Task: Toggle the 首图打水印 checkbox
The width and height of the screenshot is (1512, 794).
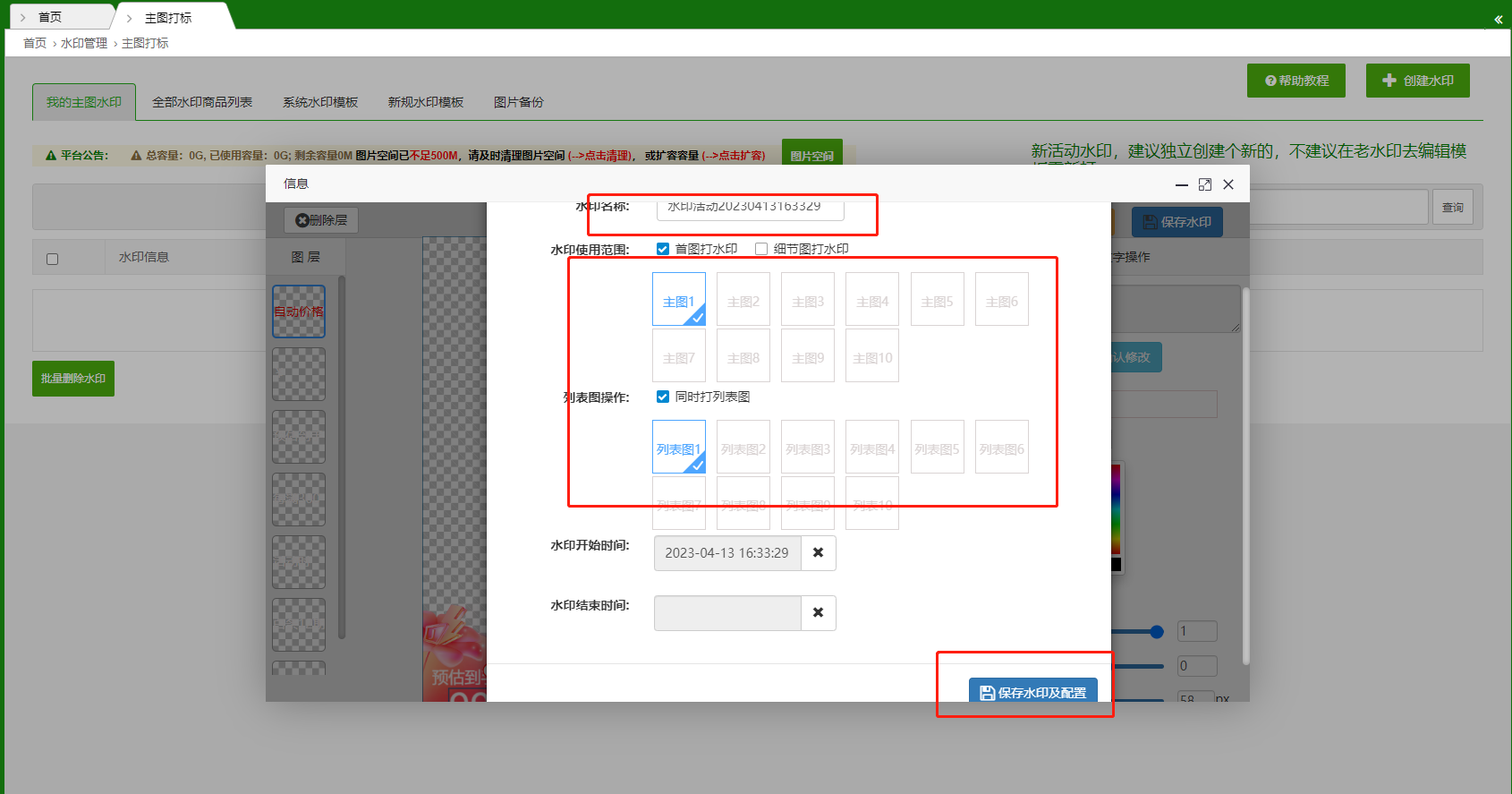Action: 663,249
